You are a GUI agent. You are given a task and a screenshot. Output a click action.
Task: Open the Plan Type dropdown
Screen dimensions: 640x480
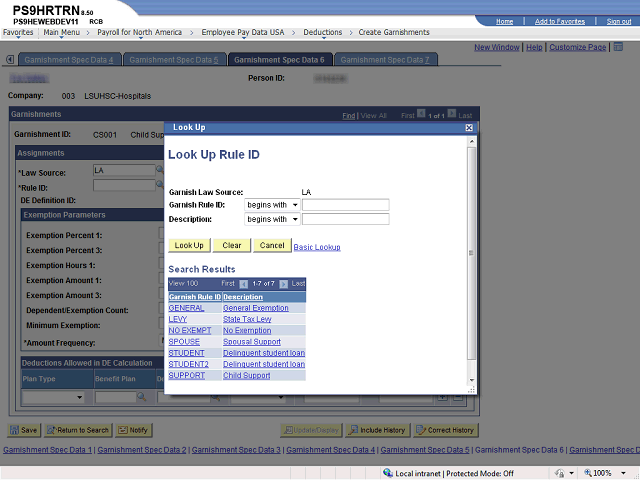point(53,397)
